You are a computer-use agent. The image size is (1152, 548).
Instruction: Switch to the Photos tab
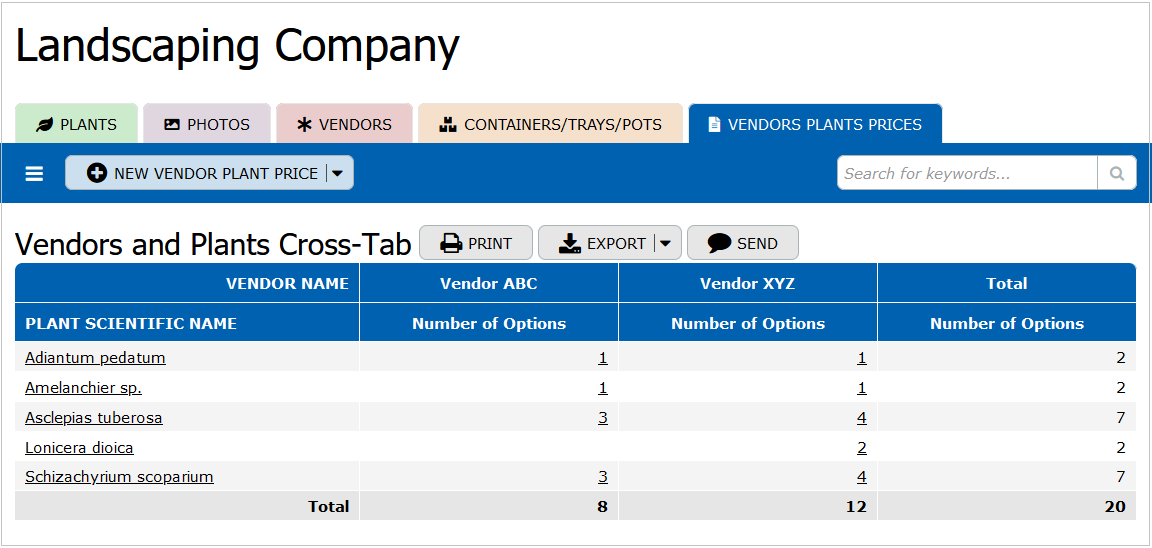click(x=207, y=124)
